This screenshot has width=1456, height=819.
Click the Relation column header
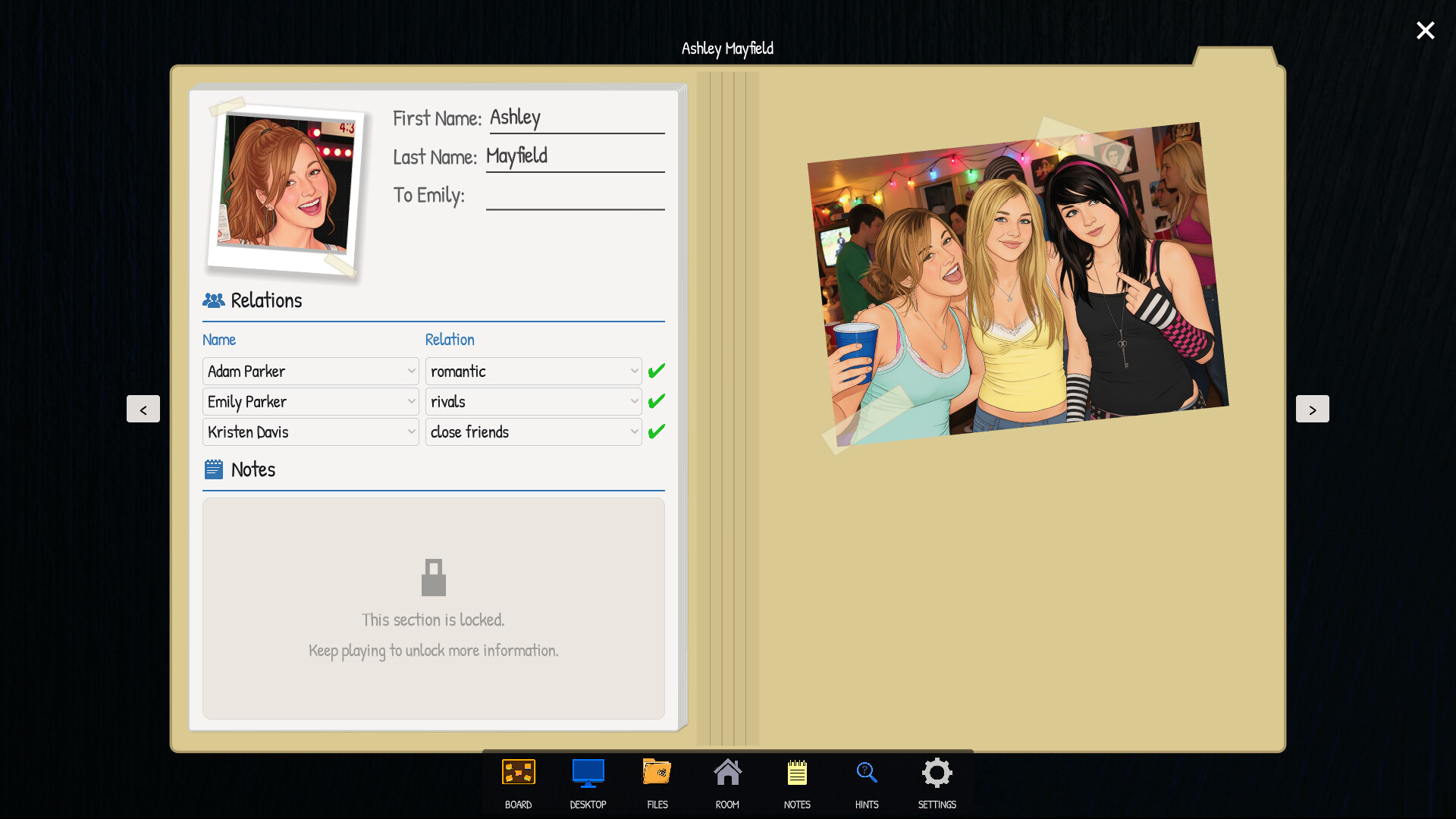point(450,340)
